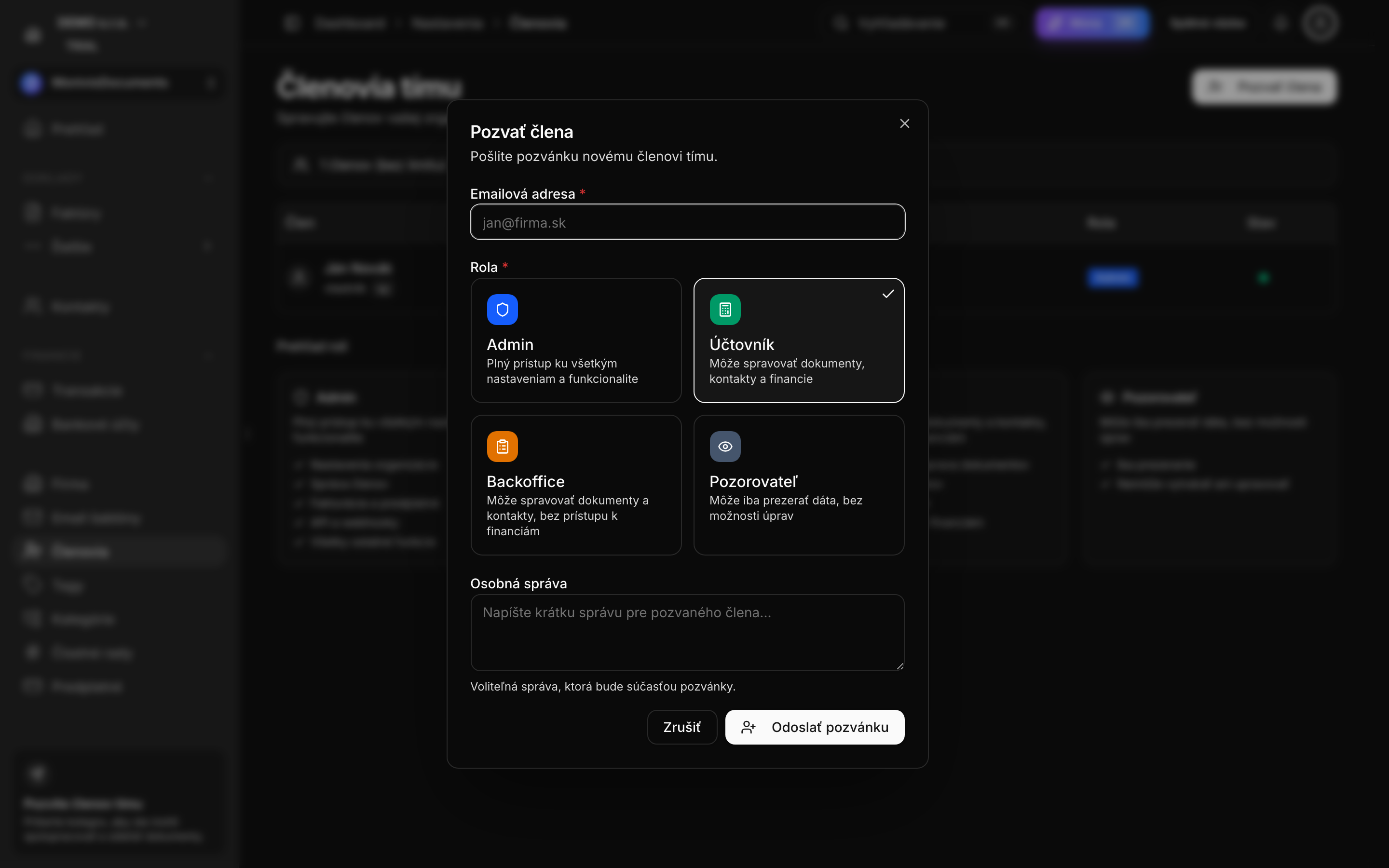The width and height of the screenshot is (1389, 868).
Task: Click the checkmark on the Účtovník card
Action: click(888, 294)
